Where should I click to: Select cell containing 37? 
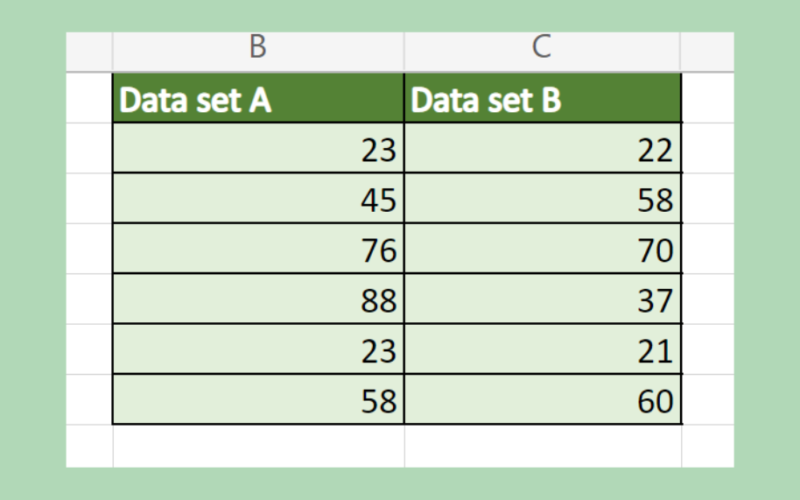(x=542, y=299)
